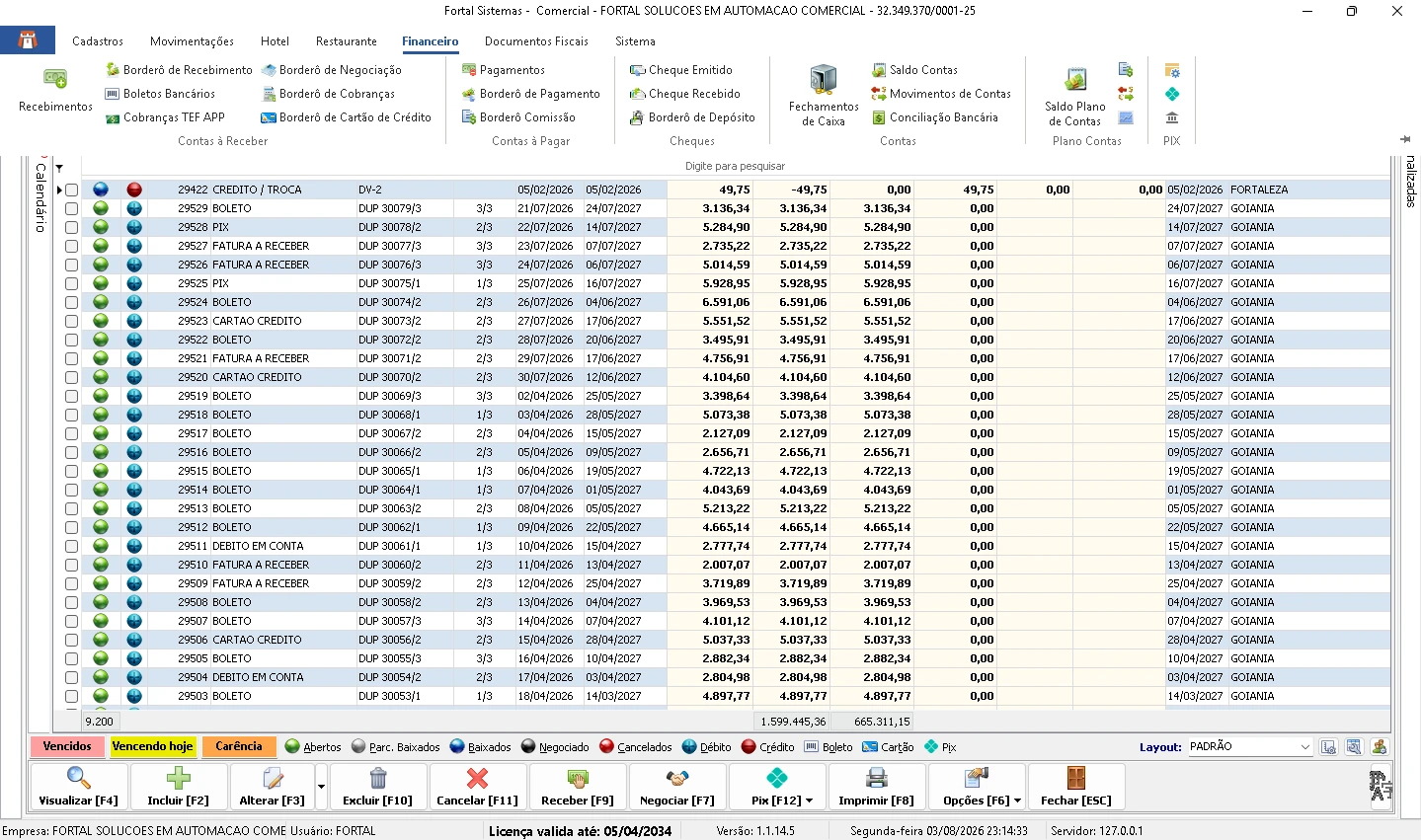This screenshot has height=840, width=1421.
Task: Click the red-green arrows icon in Plano Contas
Action: [1126, 94]
